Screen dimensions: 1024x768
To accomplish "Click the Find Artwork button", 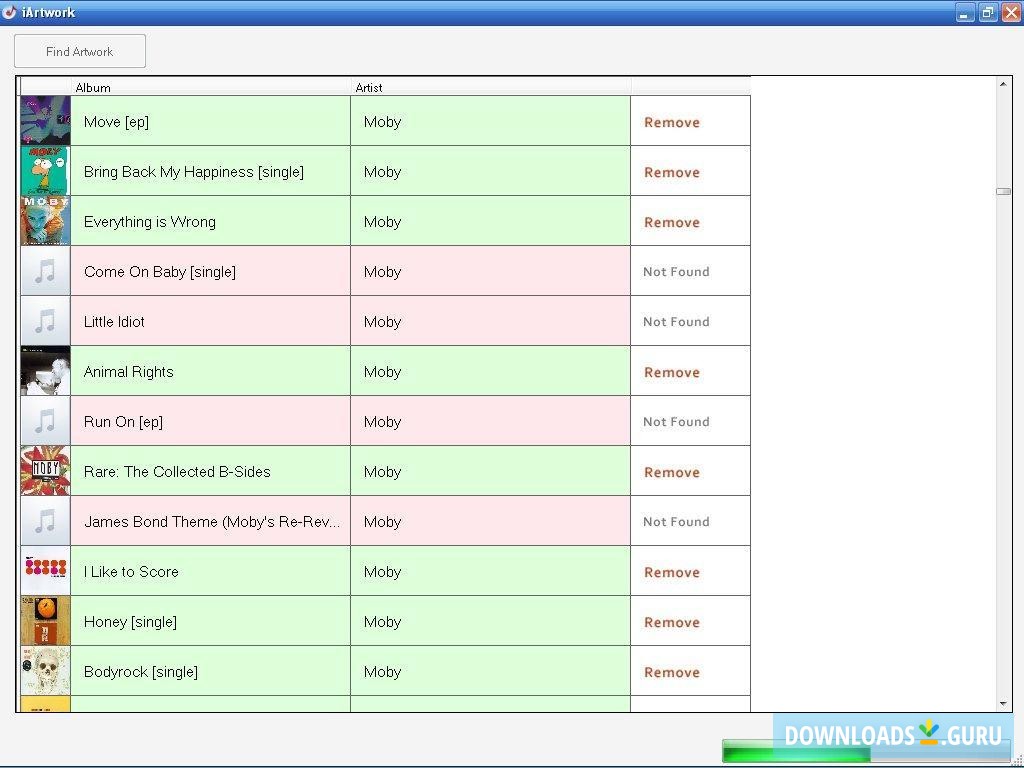I will [80, 51].
